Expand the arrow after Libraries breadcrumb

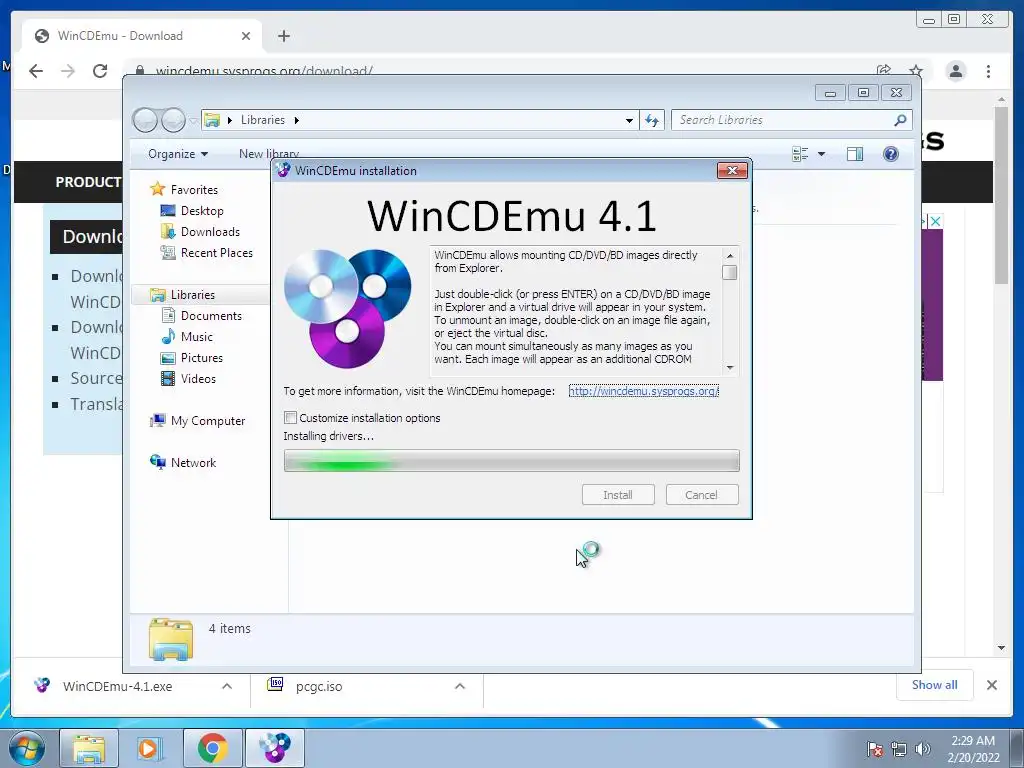coord(296,120)
